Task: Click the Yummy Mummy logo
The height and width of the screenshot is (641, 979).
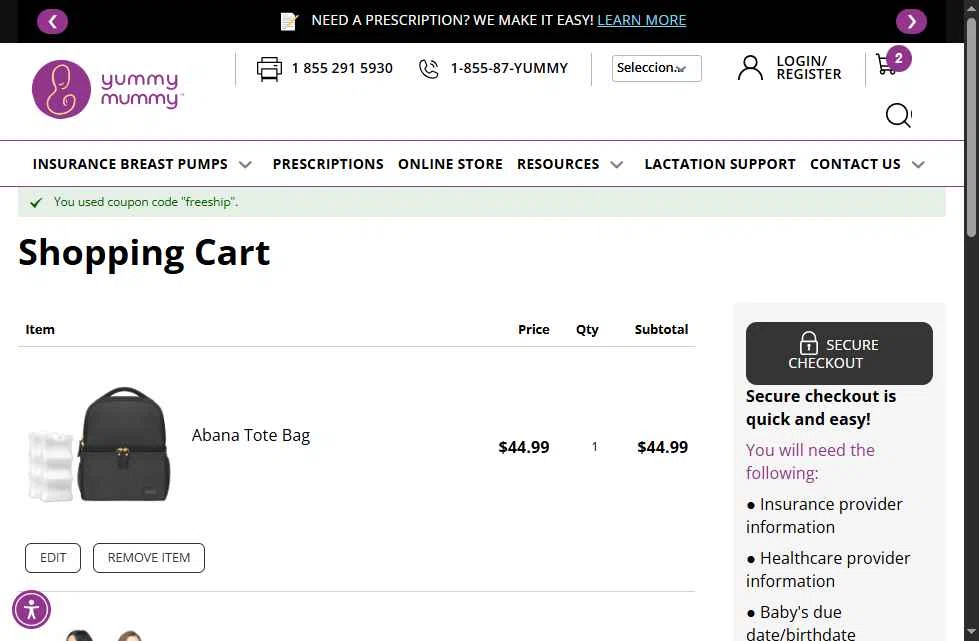Action: click(107, 89)
